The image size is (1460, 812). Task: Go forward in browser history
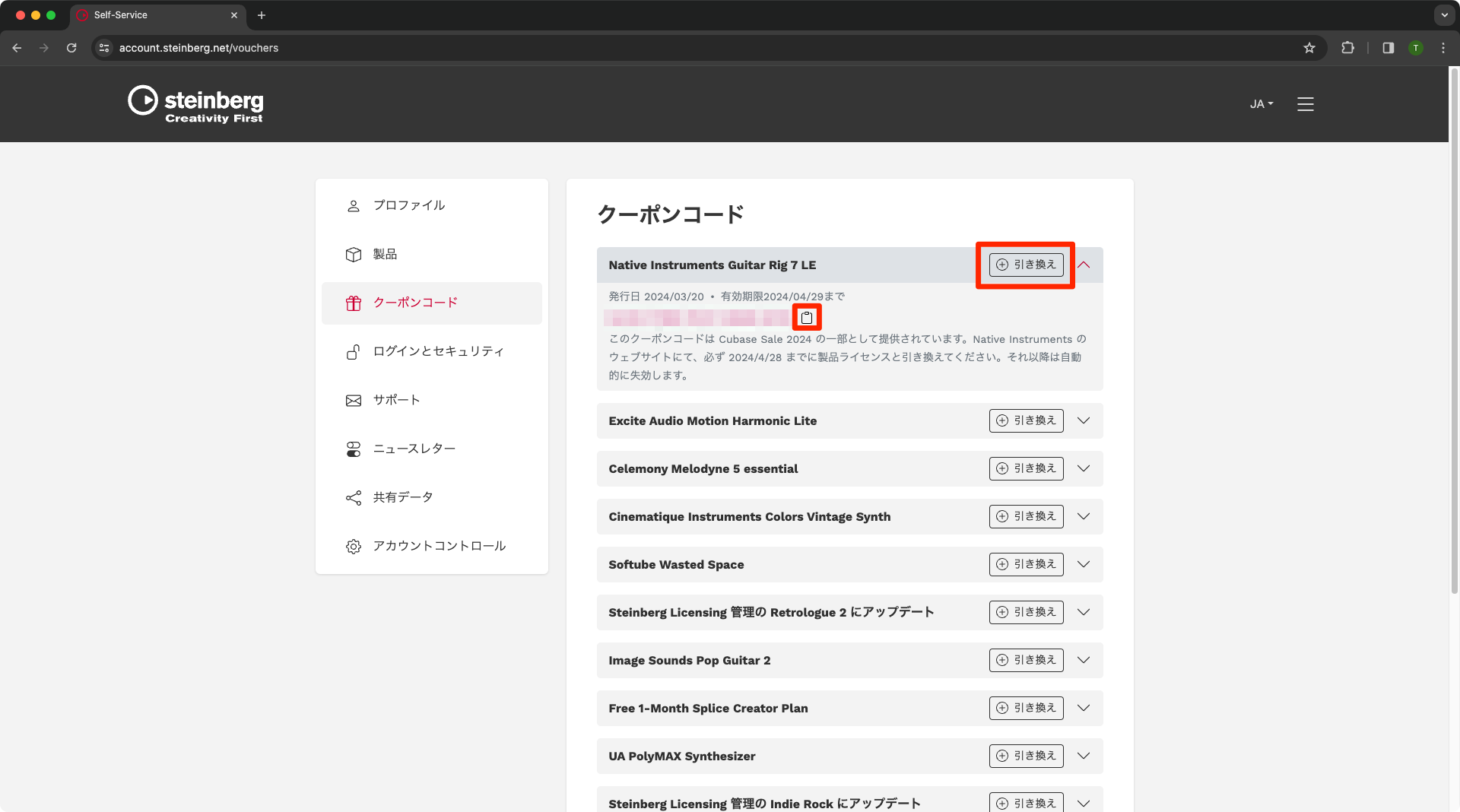pyautogui.click(x=44, y=48)
